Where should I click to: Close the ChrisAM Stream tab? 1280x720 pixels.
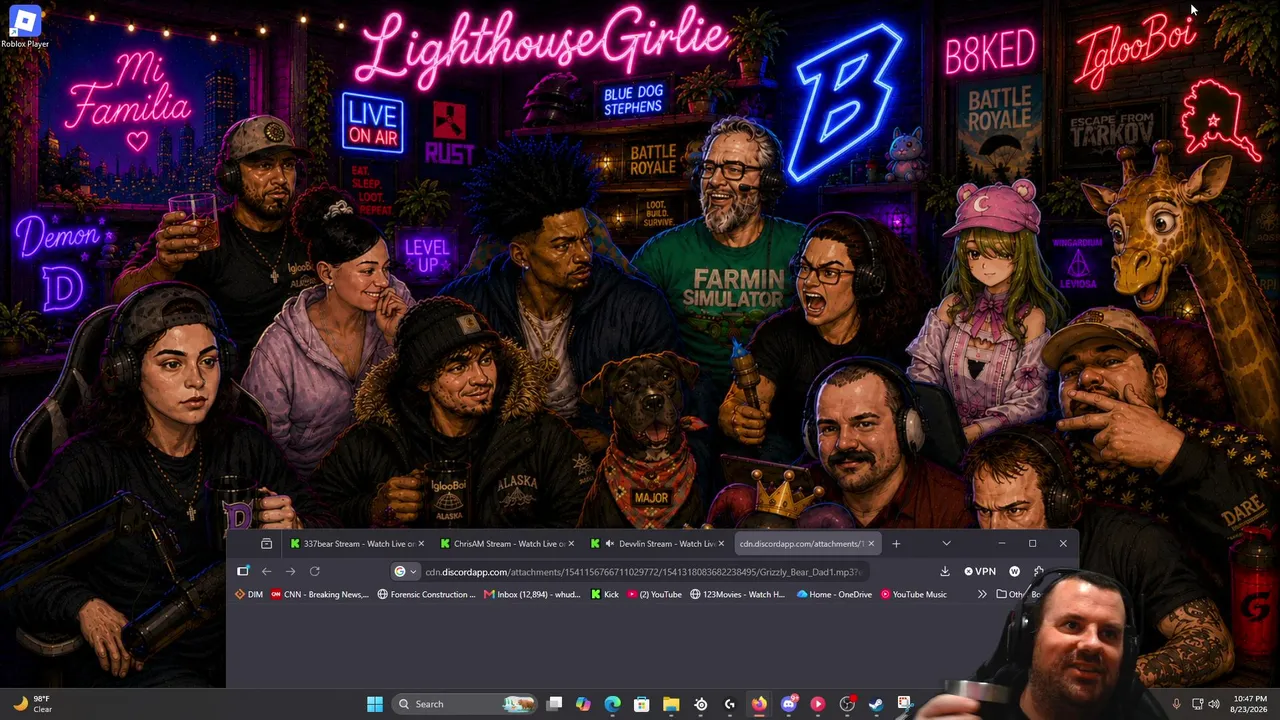[571, 544]
